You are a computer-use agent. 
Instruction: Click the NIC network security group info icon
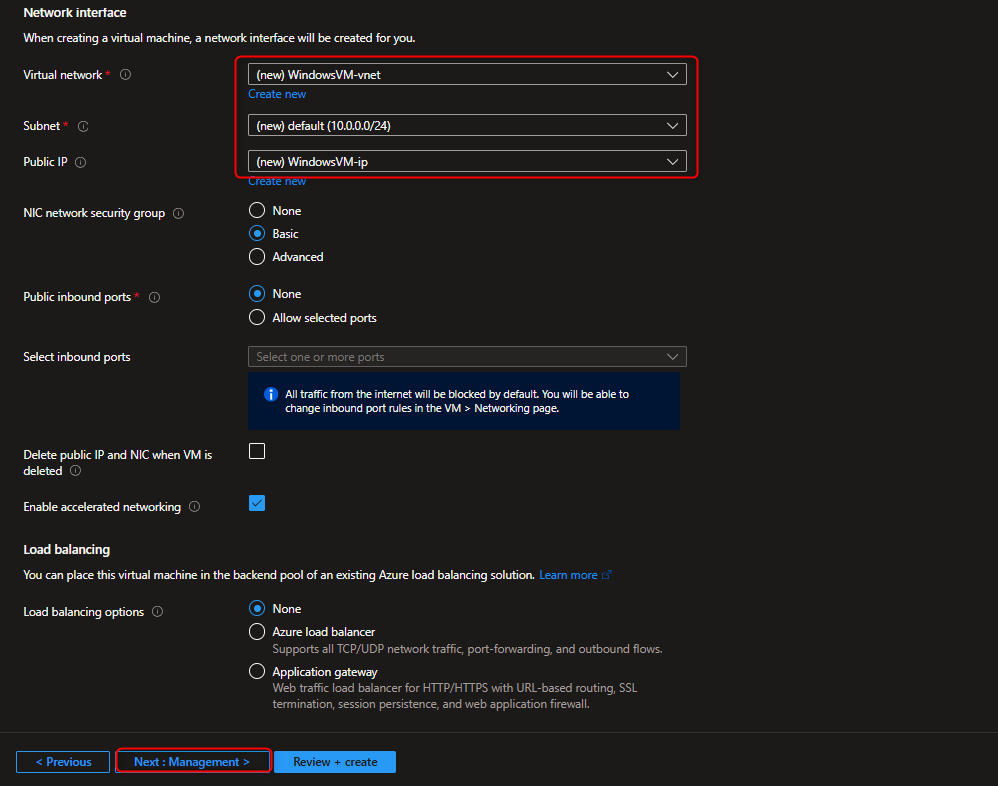coord(178,213)
